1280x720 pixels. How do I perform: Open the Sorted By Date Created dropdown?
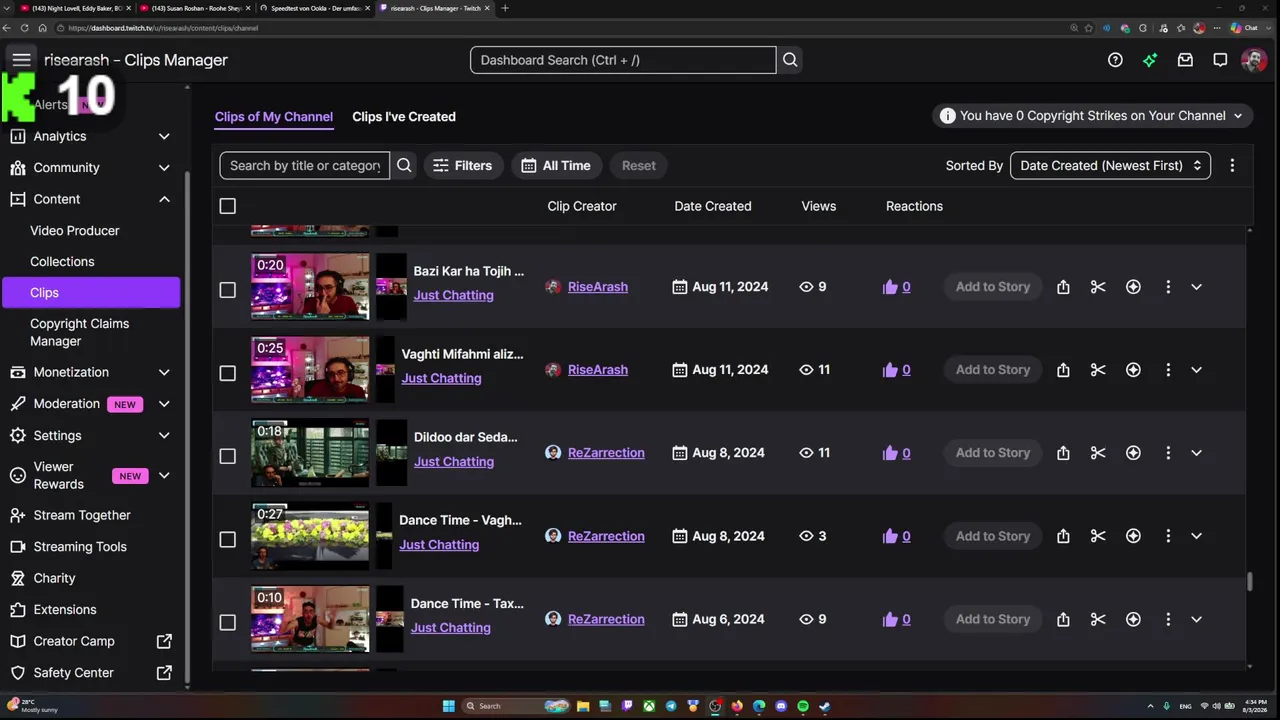pyautogui.click(x=1110, y=166)
